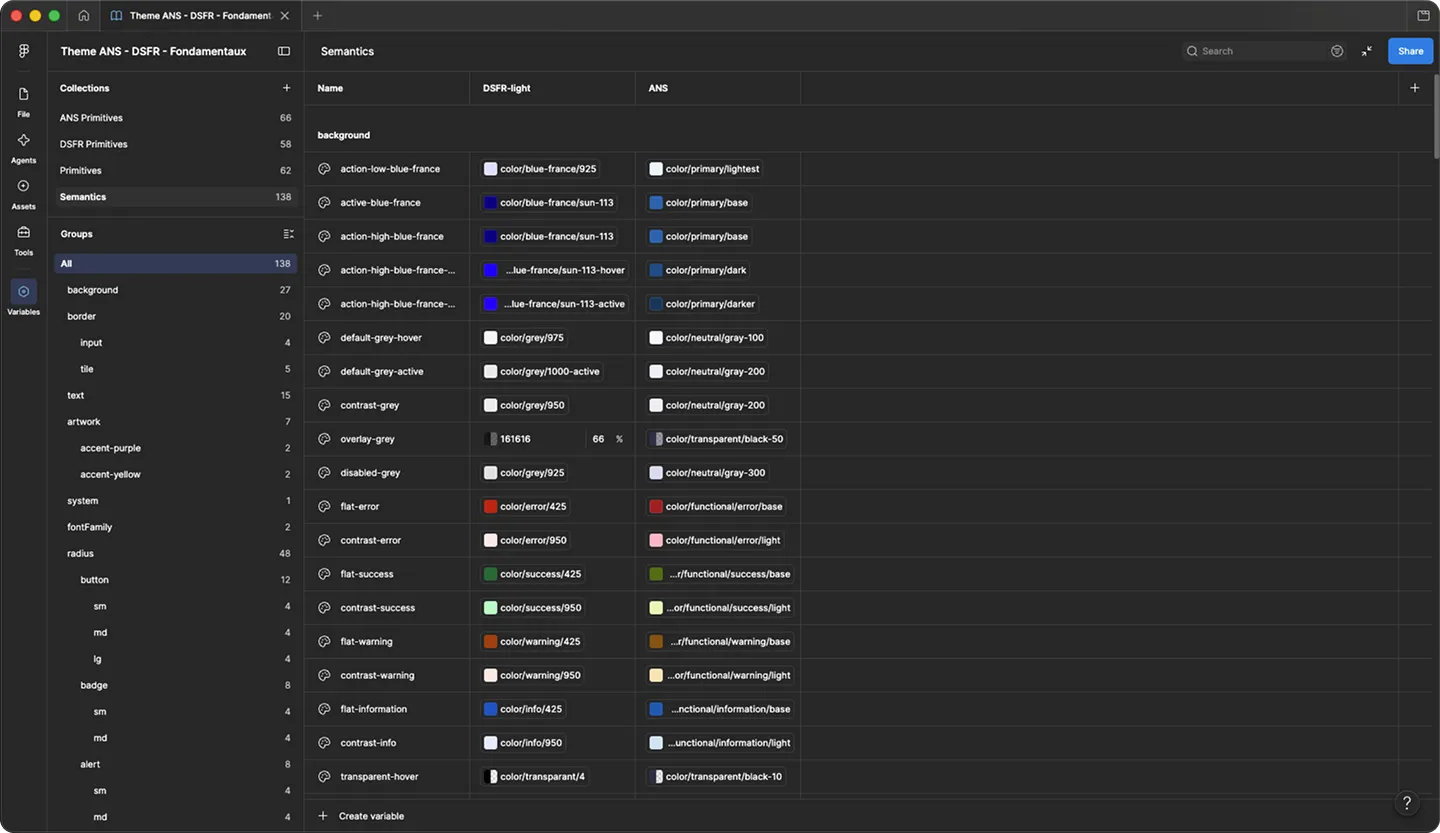The image size is (1440, 833).
Task: Click the home icon in title bar
Action: (x=83, y=16)
